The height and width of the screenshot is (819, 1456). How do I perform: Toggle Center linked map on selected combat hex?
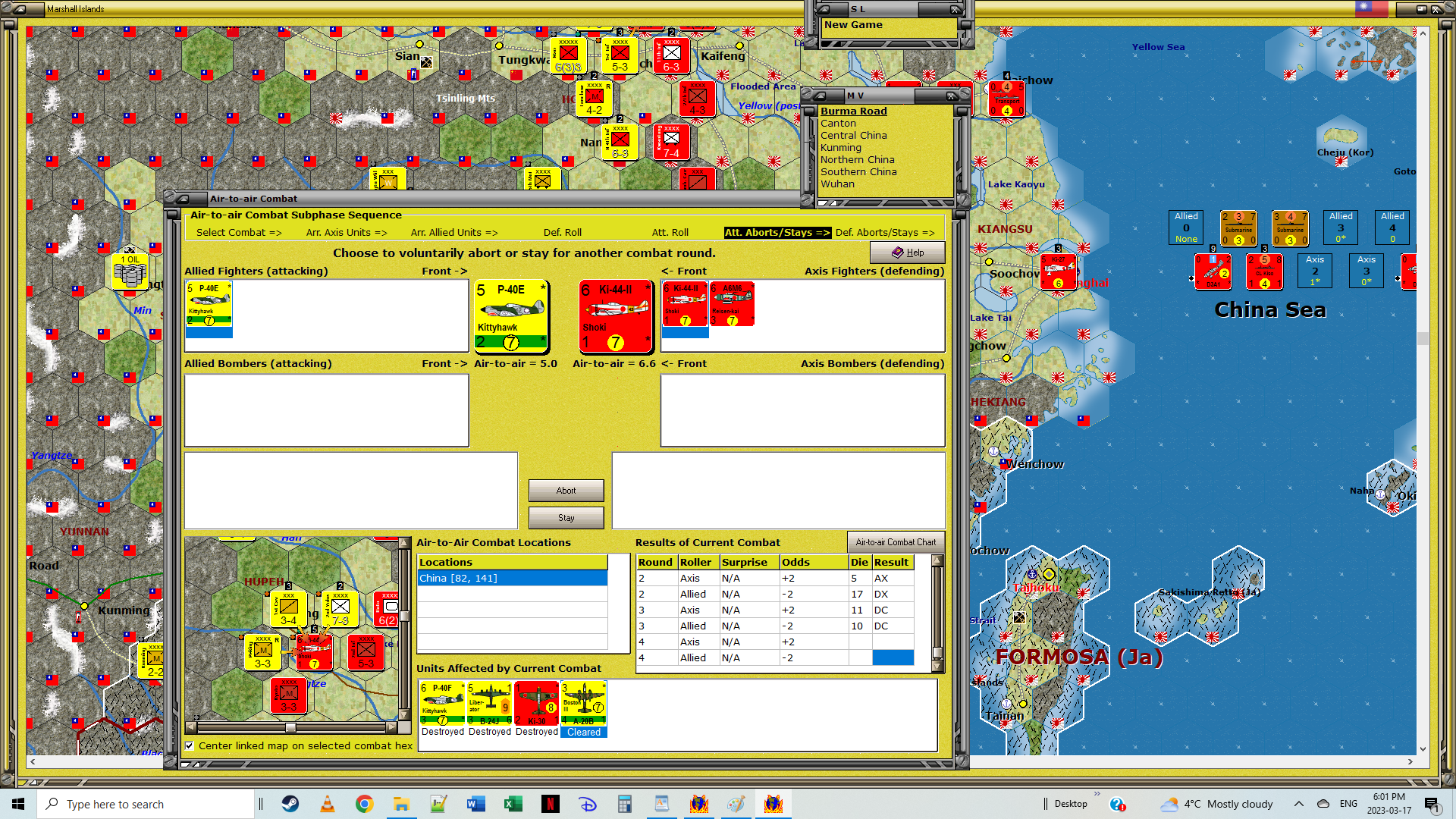click(x=190, y=746)
